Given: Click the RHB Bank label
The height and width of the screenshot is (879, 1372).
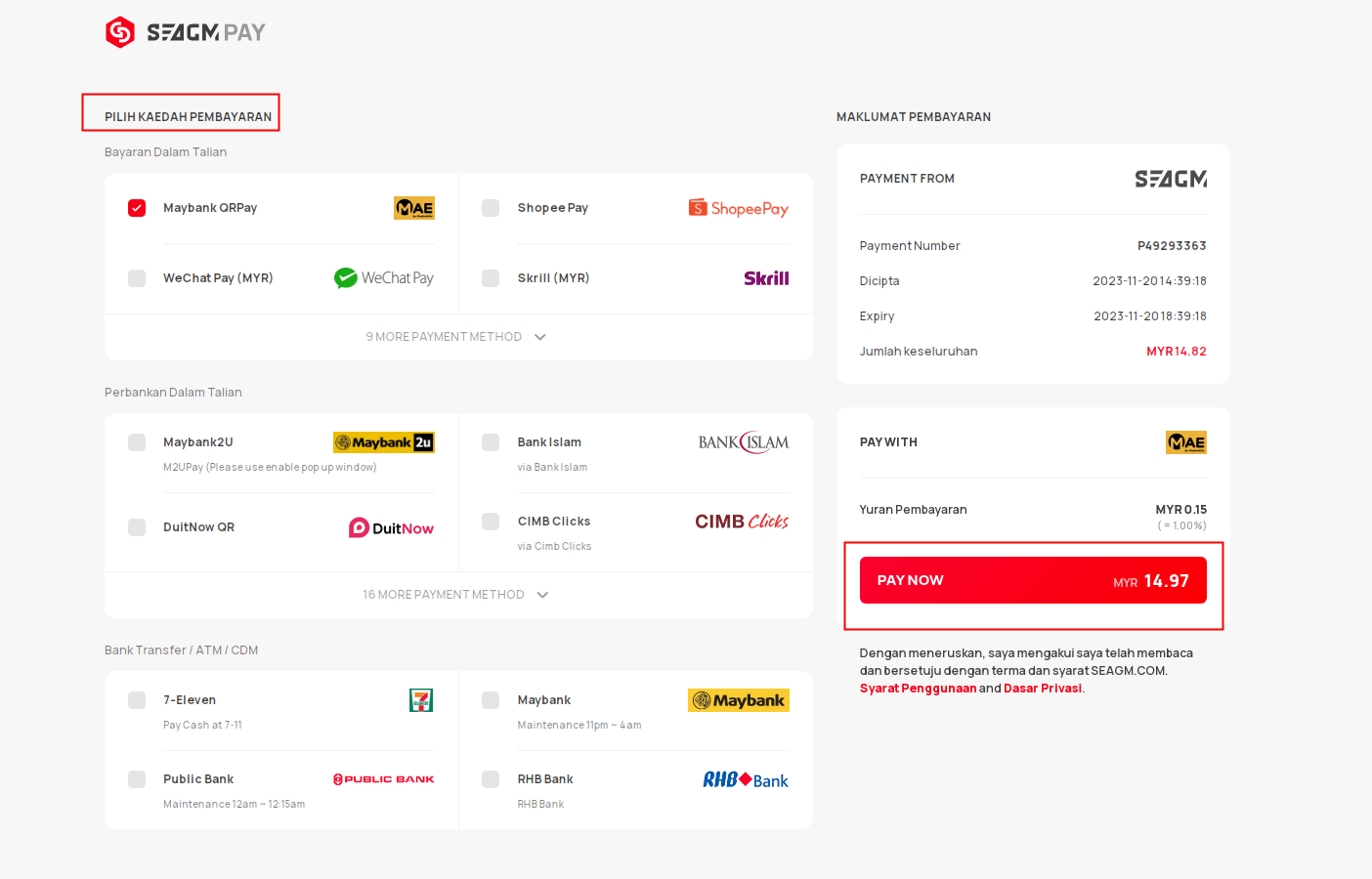Looking at the screenshot, I should (545, 779).
